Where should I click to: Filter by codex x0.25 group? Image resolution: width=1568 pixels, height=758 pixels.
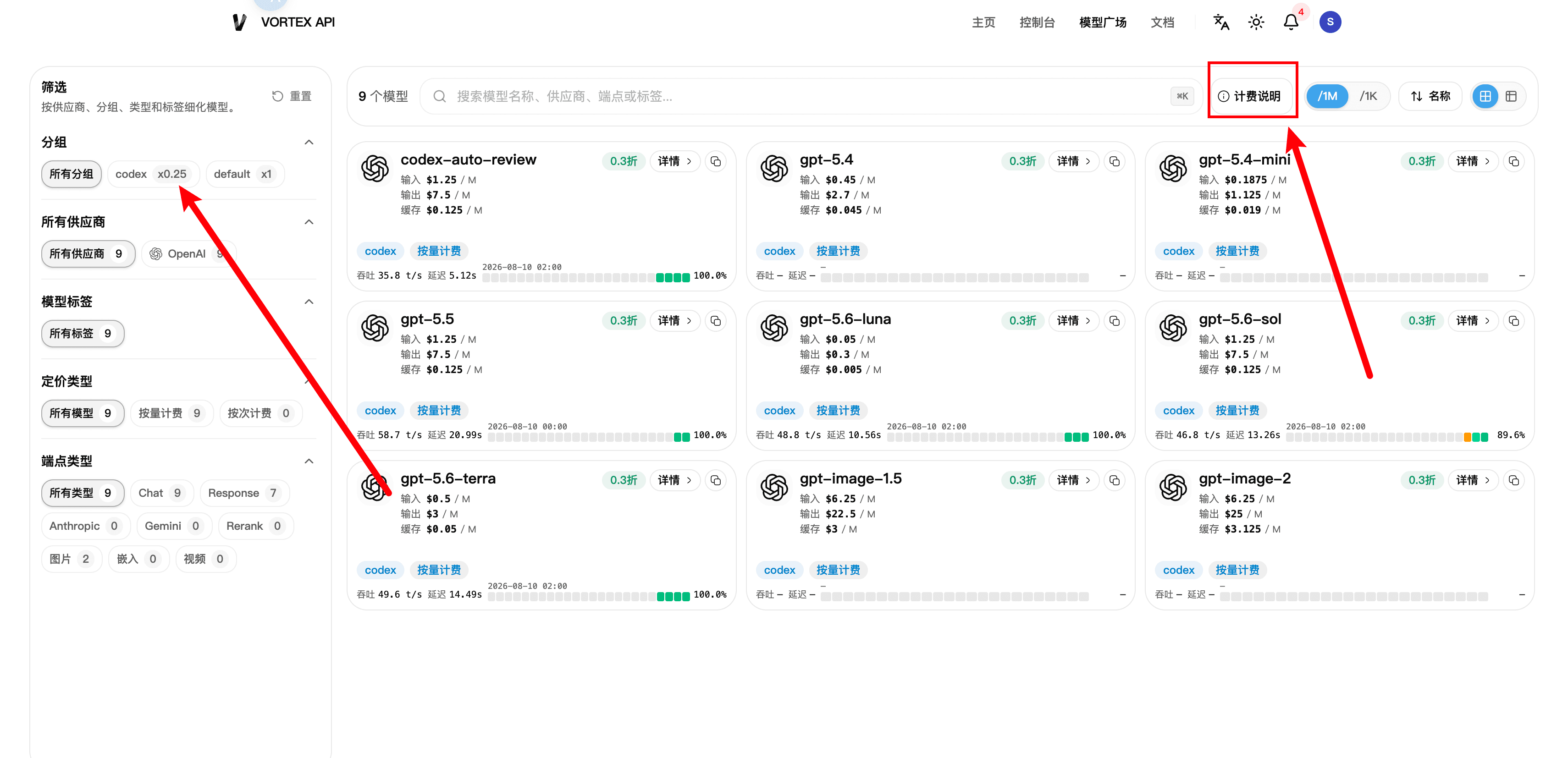(153, 174)
